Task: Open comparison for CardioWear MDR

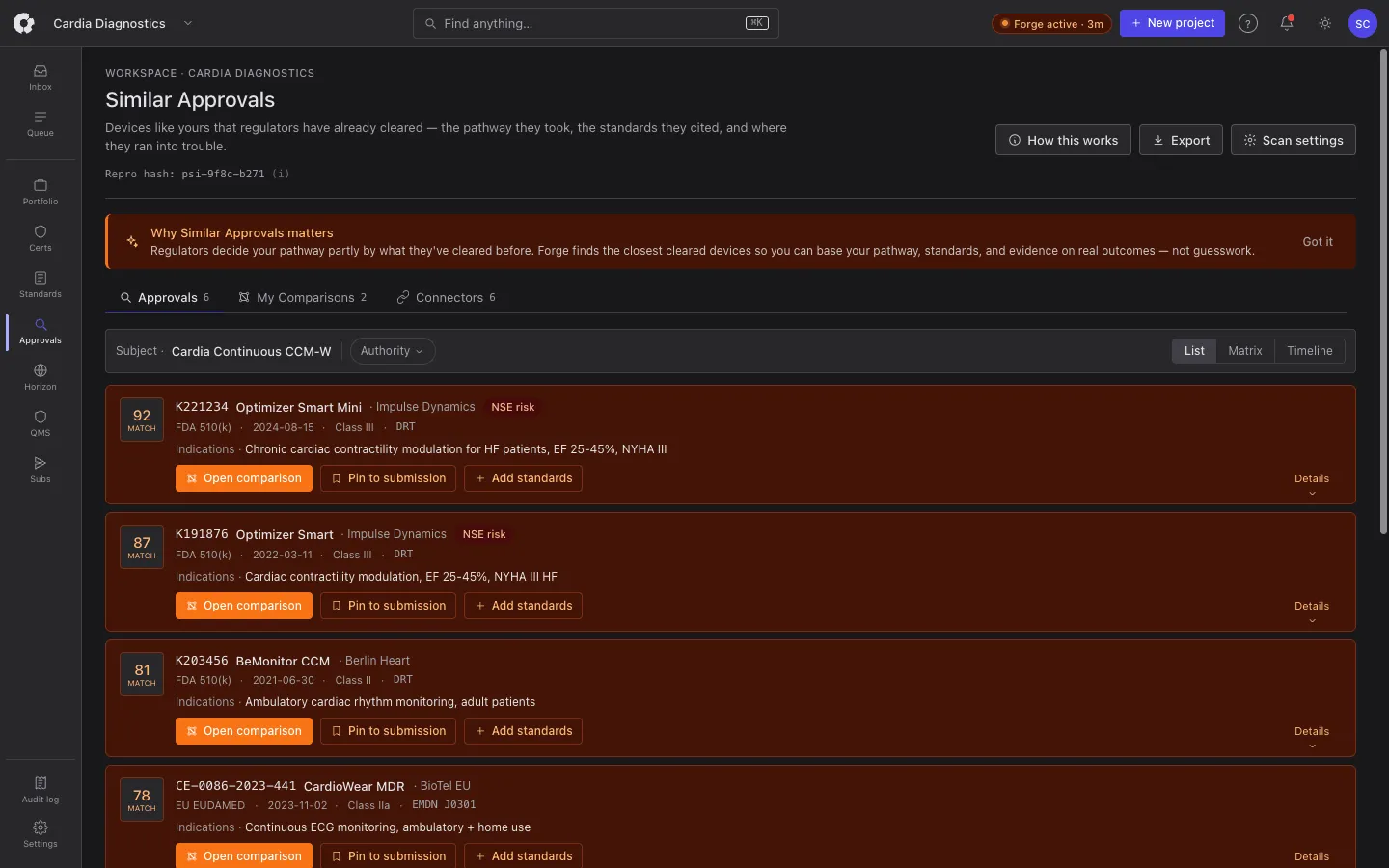Action: point(244,855)
